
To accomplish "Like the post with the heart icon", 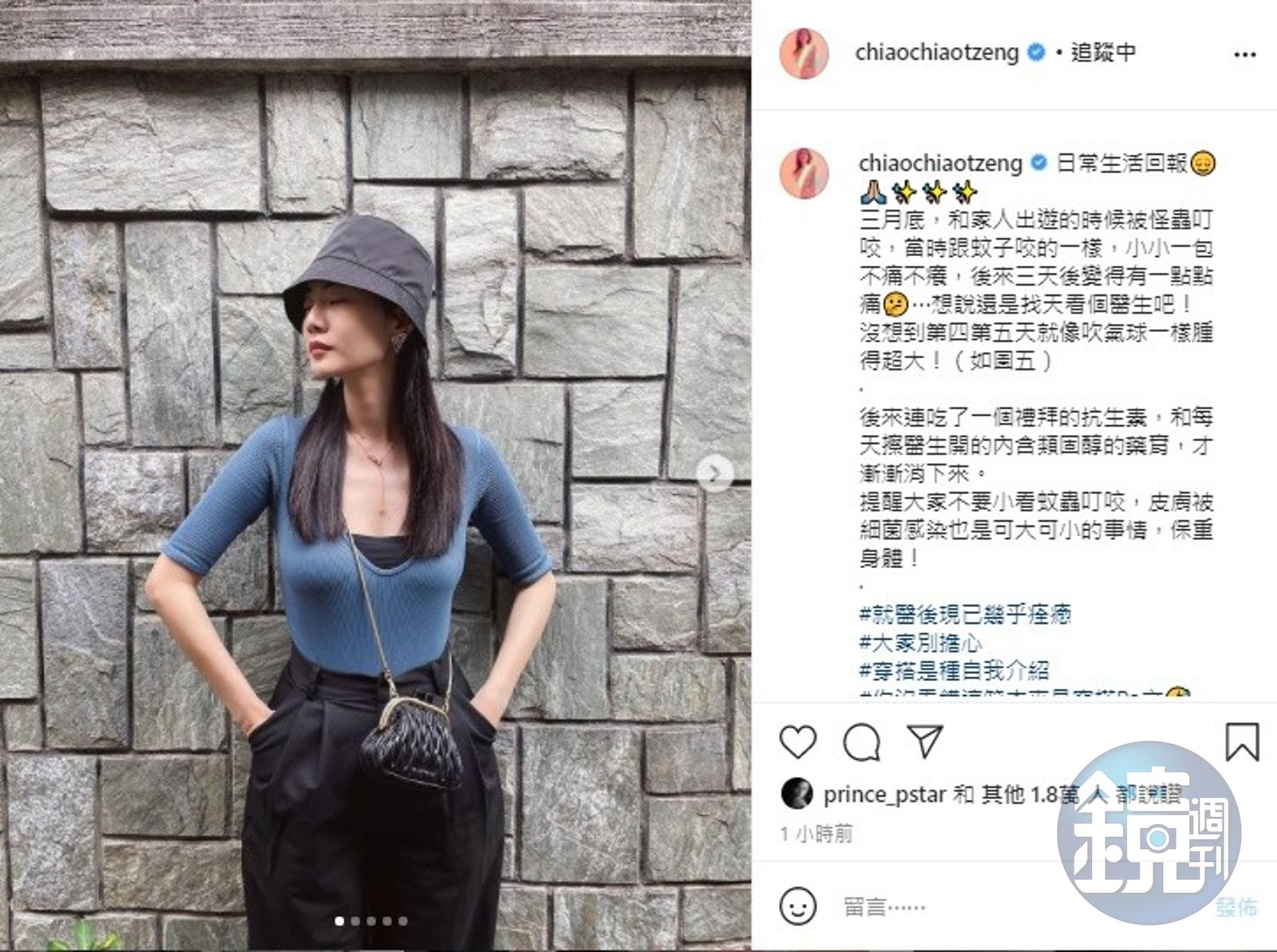I will click(797, 743).
